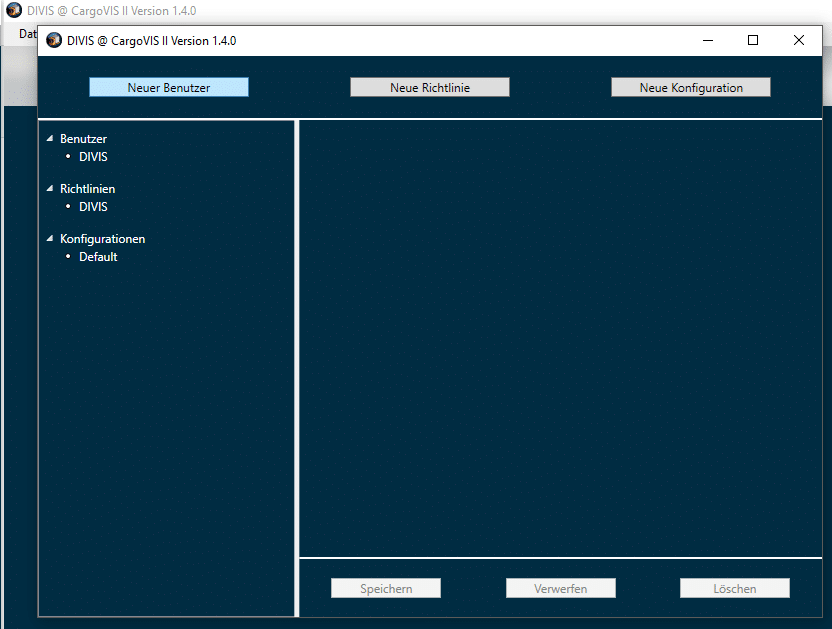Click the app icon in front dialog title bar

click(54, 40)
